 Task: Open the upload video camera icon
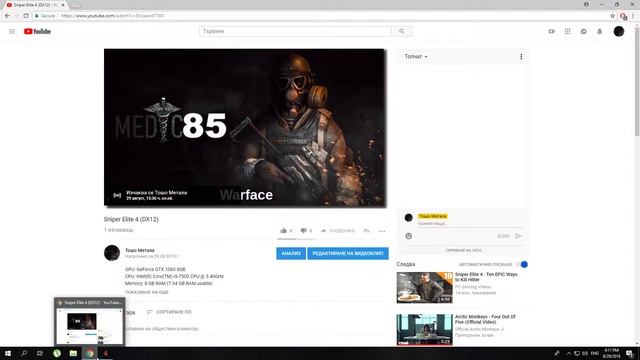click(551, 31)
